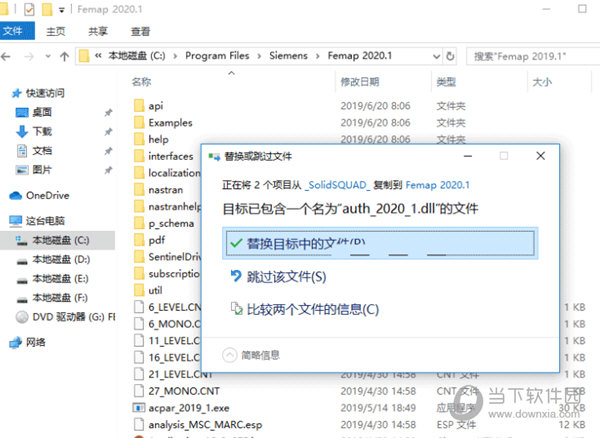
Task: Open the recent locations dropdown arrow
Action: 48,57
